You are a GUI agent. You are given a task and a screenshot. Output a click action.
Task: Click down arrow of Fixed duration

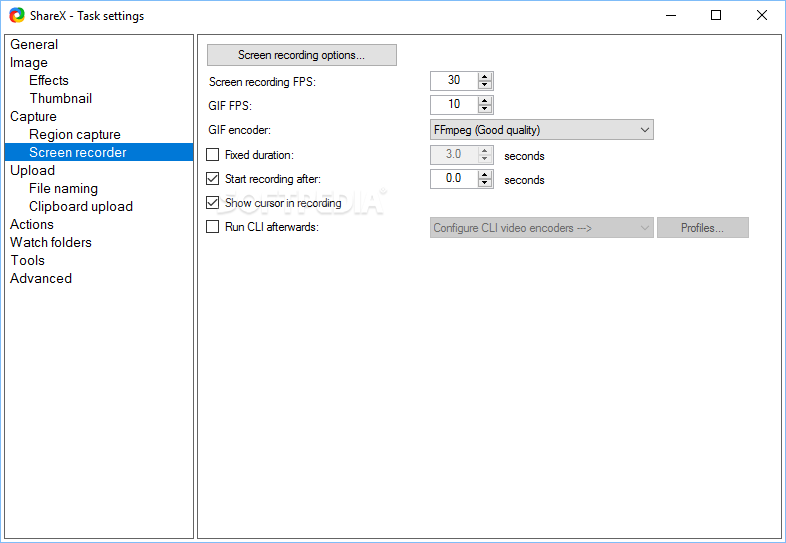pos(485,158)
